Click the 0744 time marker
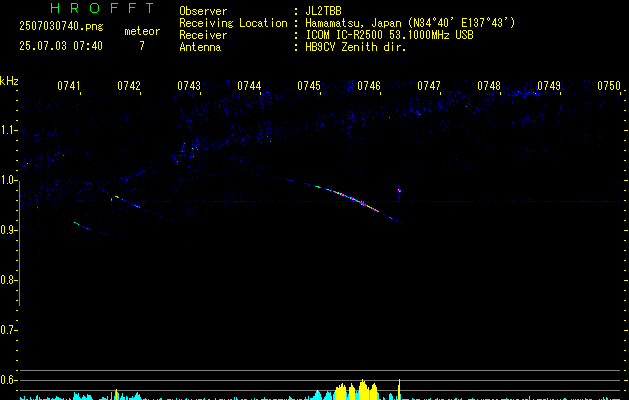Viewport: 629px width, 400px height. point(249,86)
